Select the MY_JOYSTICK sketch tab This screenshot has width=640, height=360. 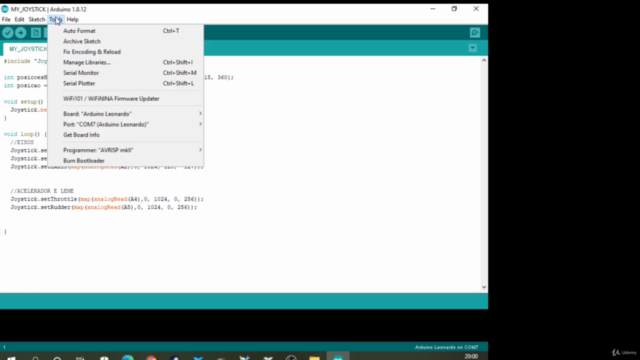click(x=26, y=49)
